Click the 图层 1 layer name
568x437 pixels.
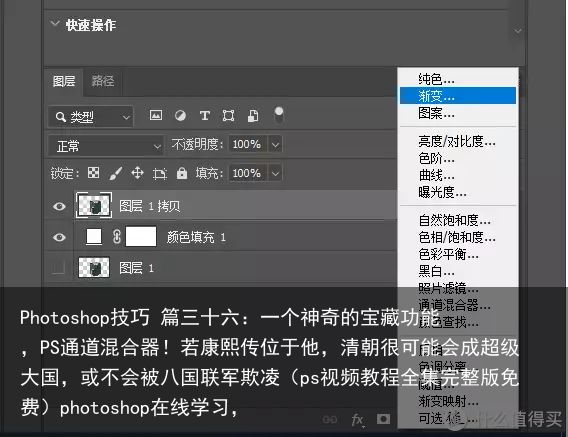tap(136, 268)
